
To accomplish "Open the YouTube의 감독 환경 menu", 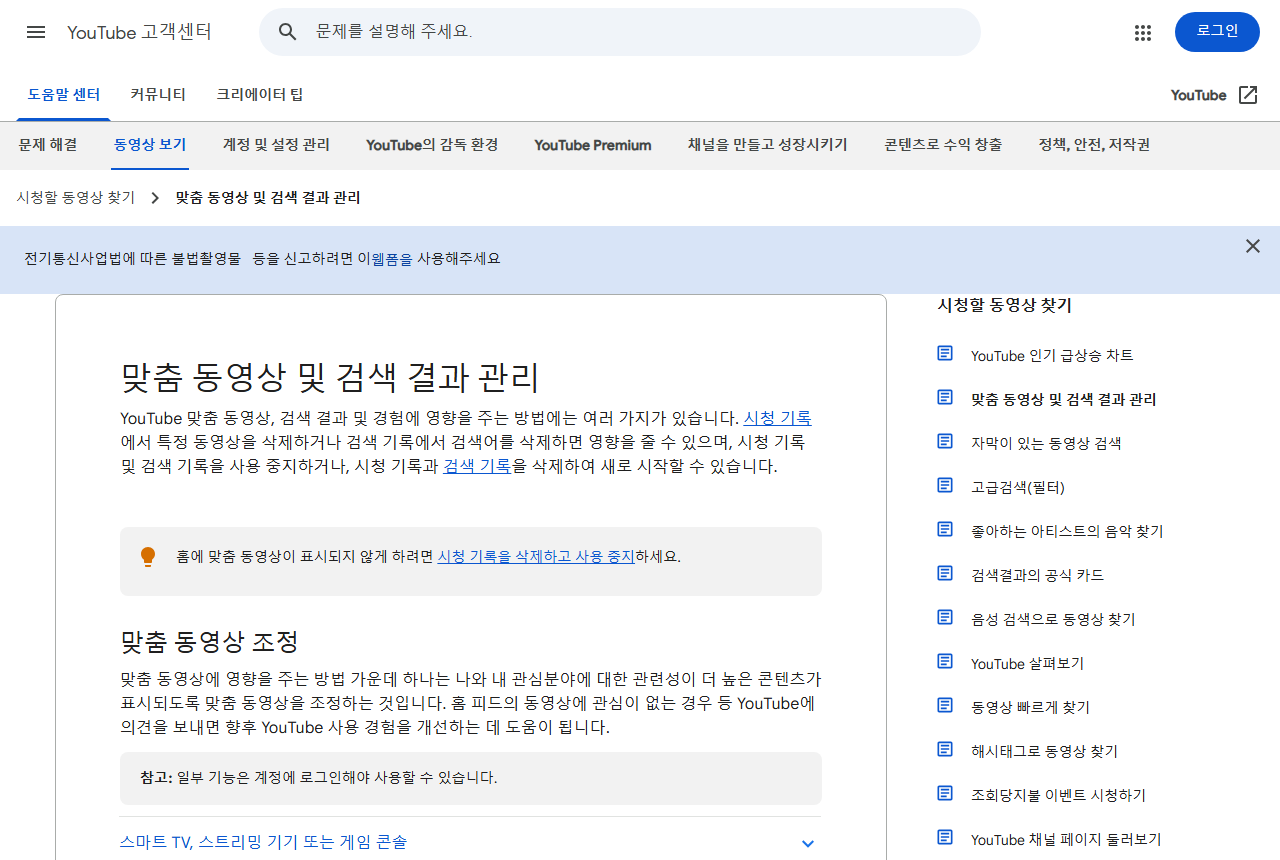I will (432, 145).
